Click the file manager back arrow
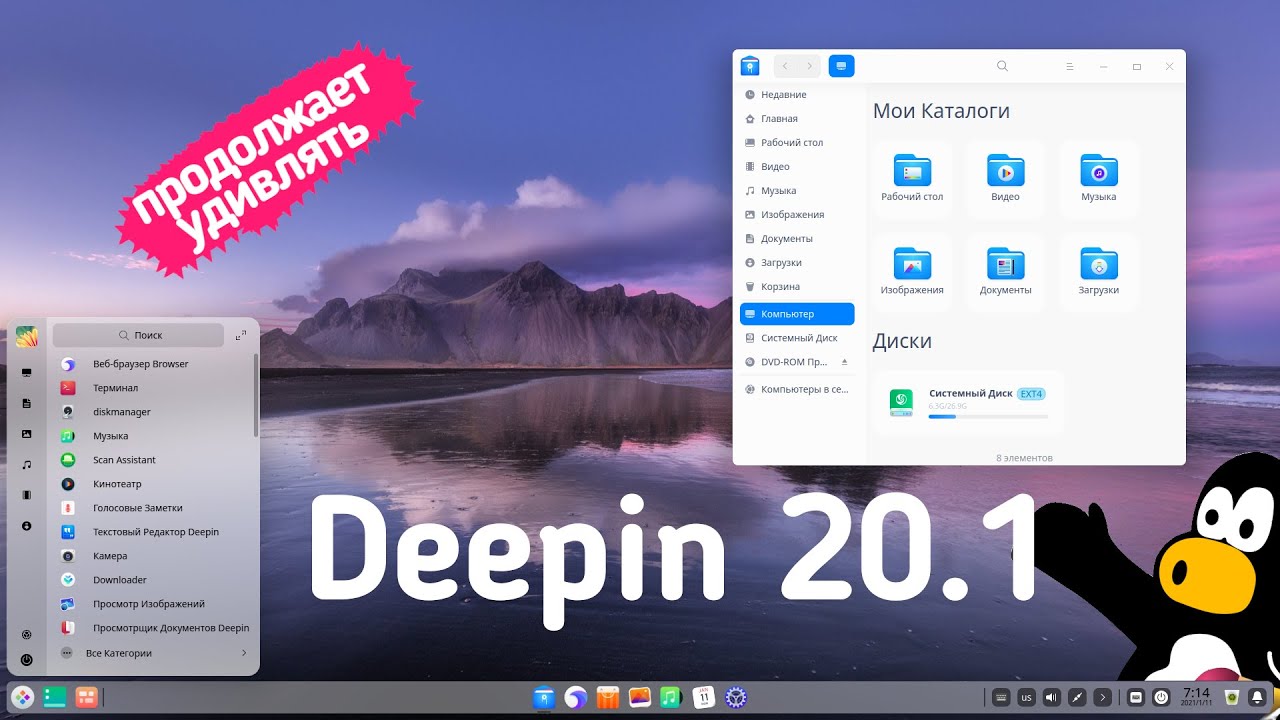This screenshot has width=1280, height=720. (x=785, y=66)
